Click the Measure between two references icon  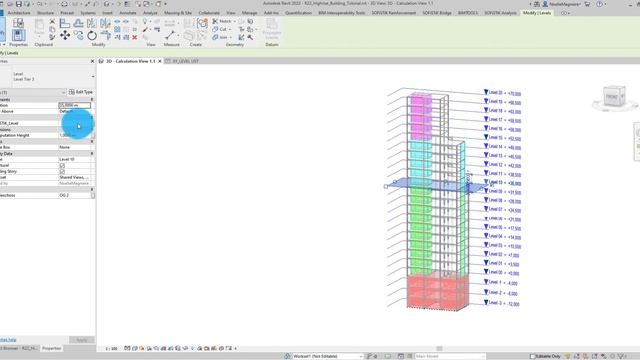[x=171, y=36]
